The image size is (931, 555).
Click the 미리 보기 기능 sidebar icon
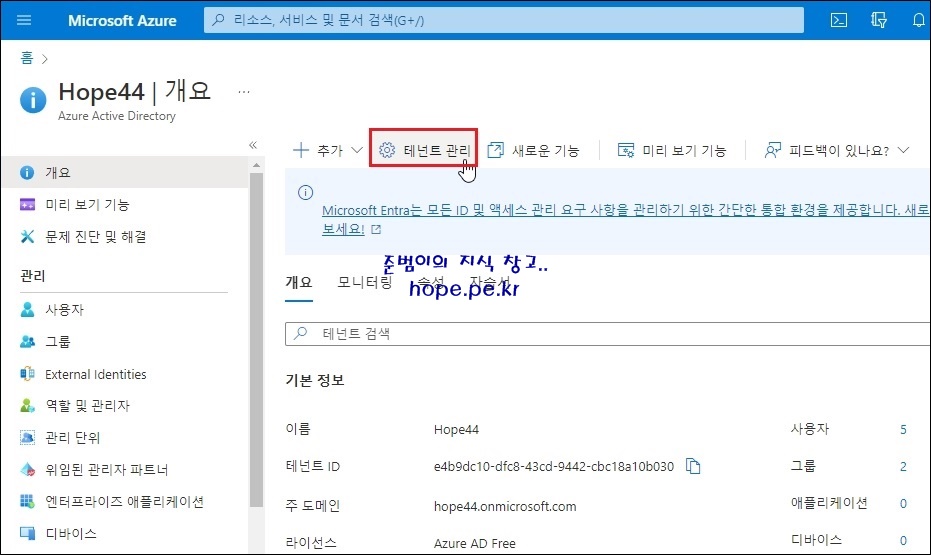coord(27,205)
